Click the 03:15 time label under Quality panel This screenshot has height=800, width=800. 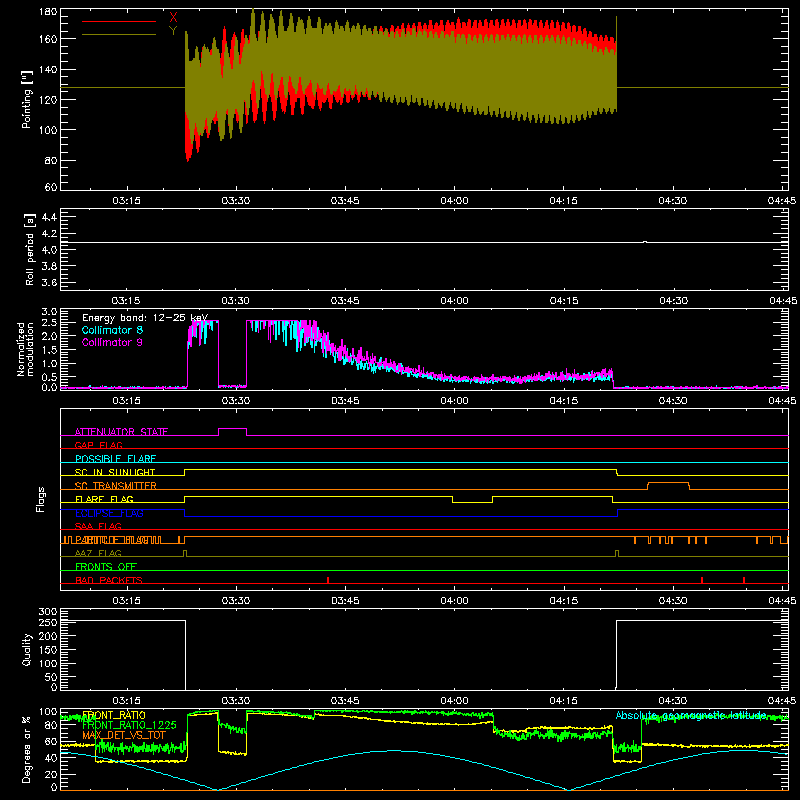tap(126, 701)
